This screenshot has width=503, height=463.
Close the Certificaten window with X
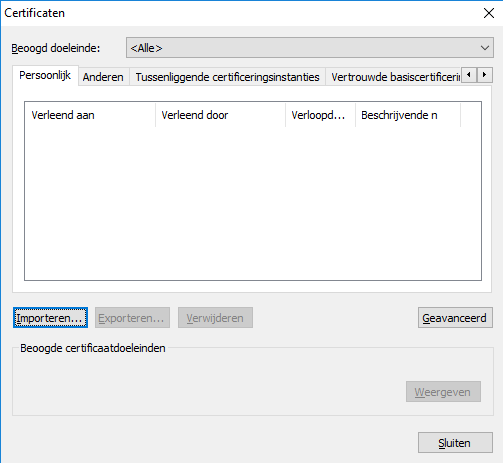pyautogui.click(x=489, y=13)
